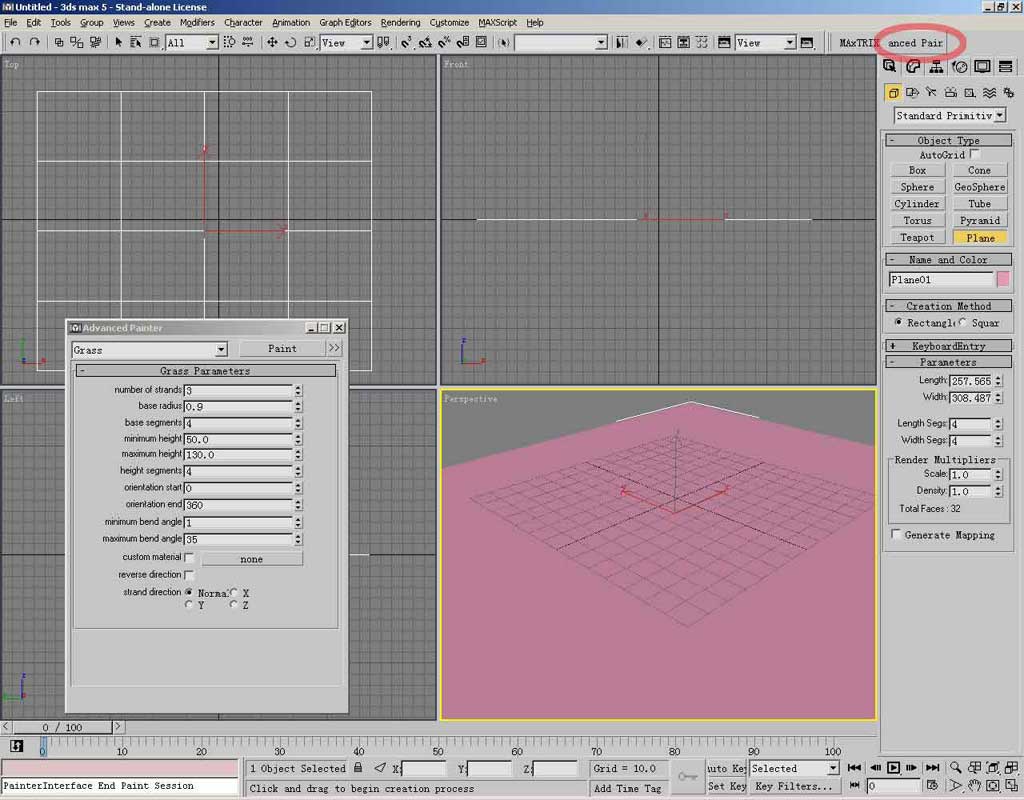Image resolution: width=1024 pixels, height=800 pixels.
Task: Enable the AutoGrid checkbox
Action: [x=975, y=155]
